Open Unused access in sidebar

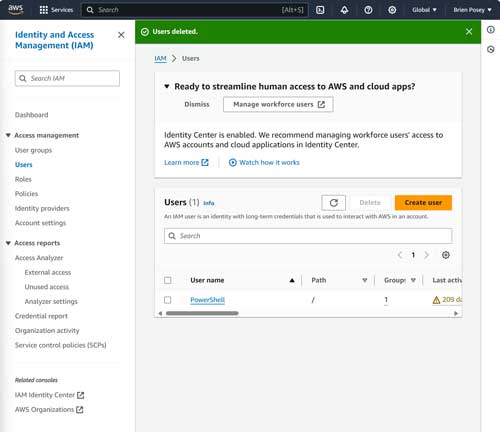(47, 287)
